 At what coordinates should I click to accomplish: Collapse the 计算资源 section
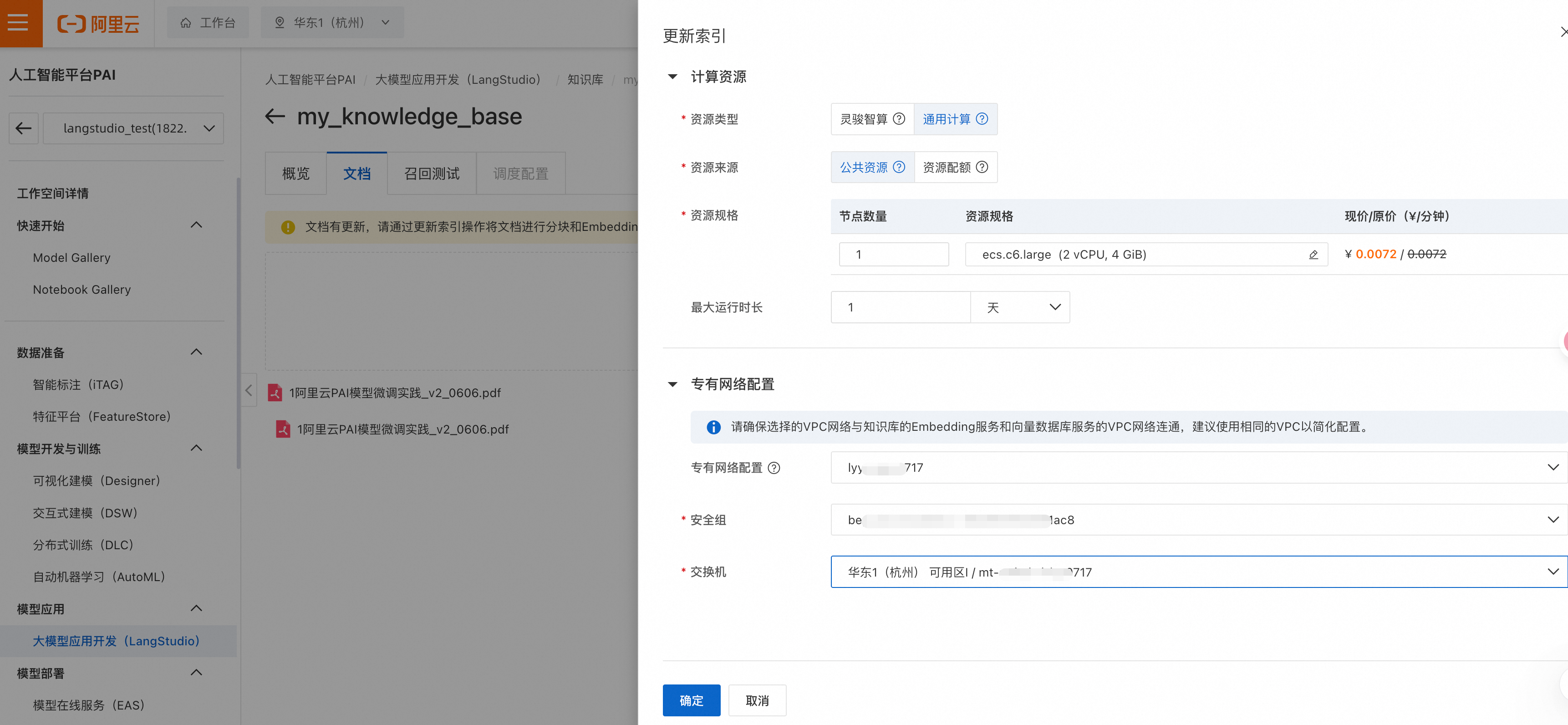coord(672,77)
